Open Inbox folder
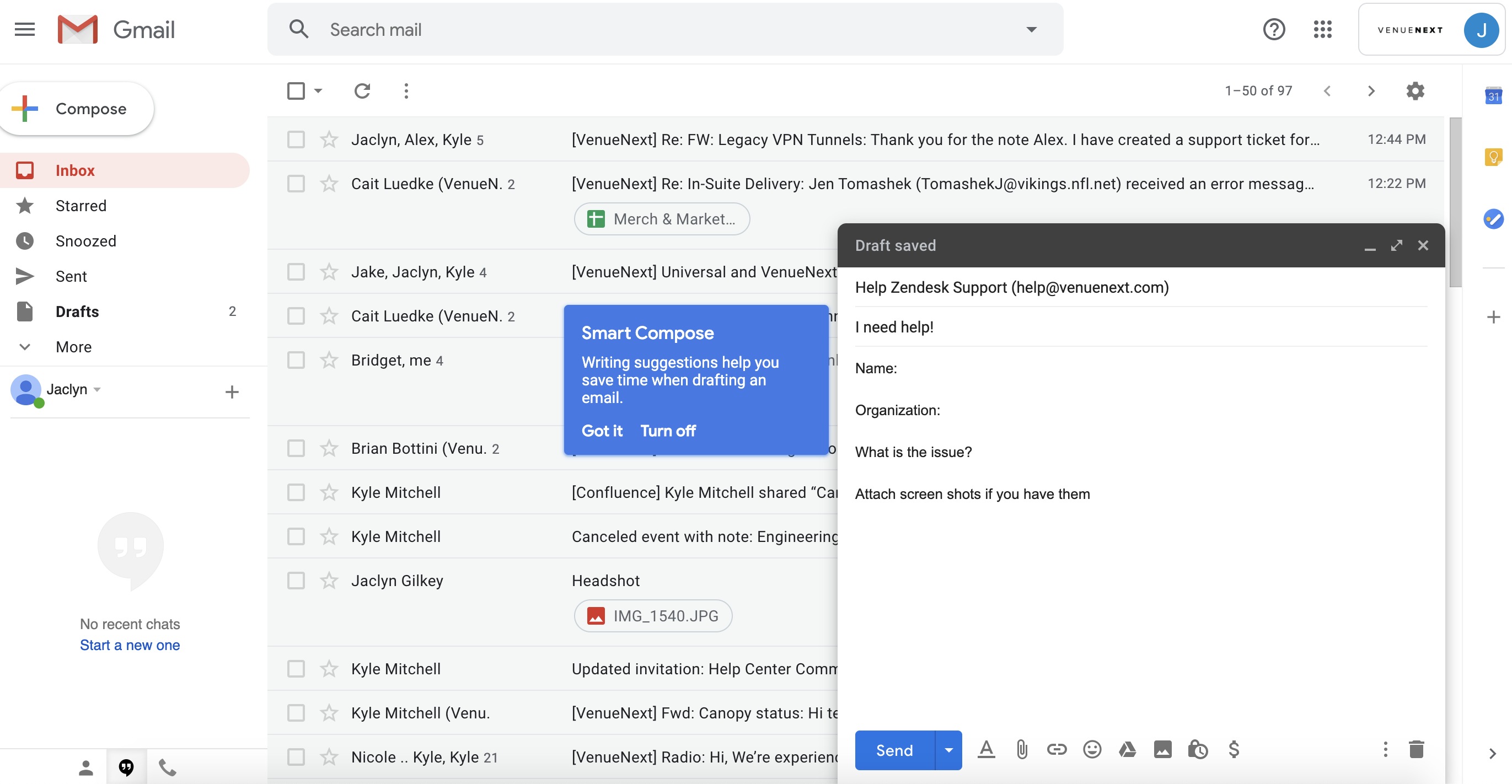The height and width of the screenshot is (784, 1512). (125, 170)
